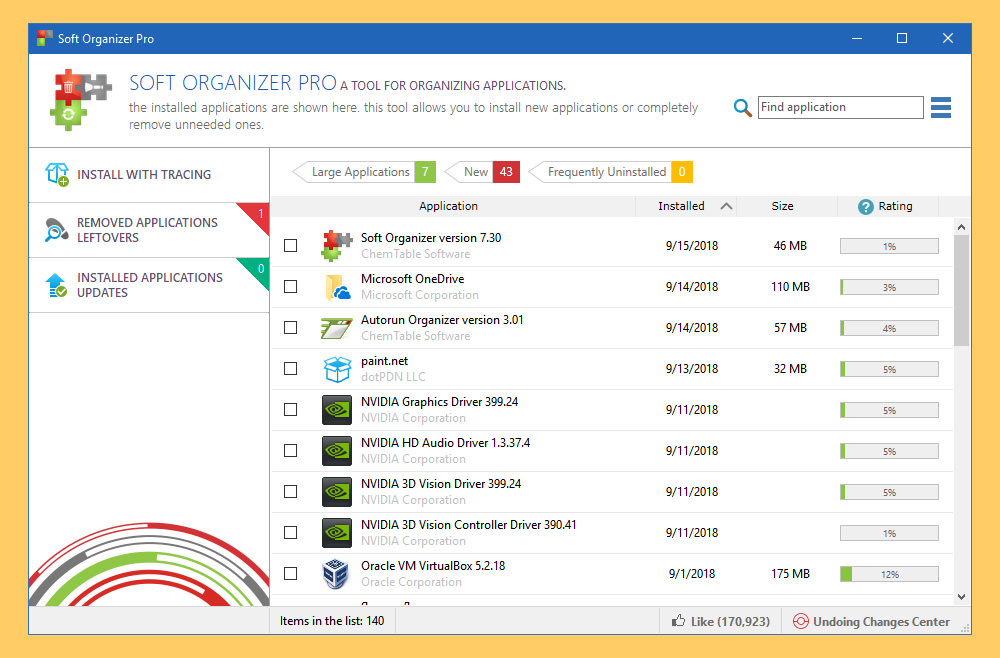Image resolution: width=1000 pixels, height=658 pixels.
Task: Sort by the Rating column header
Action: click(888, 206)
